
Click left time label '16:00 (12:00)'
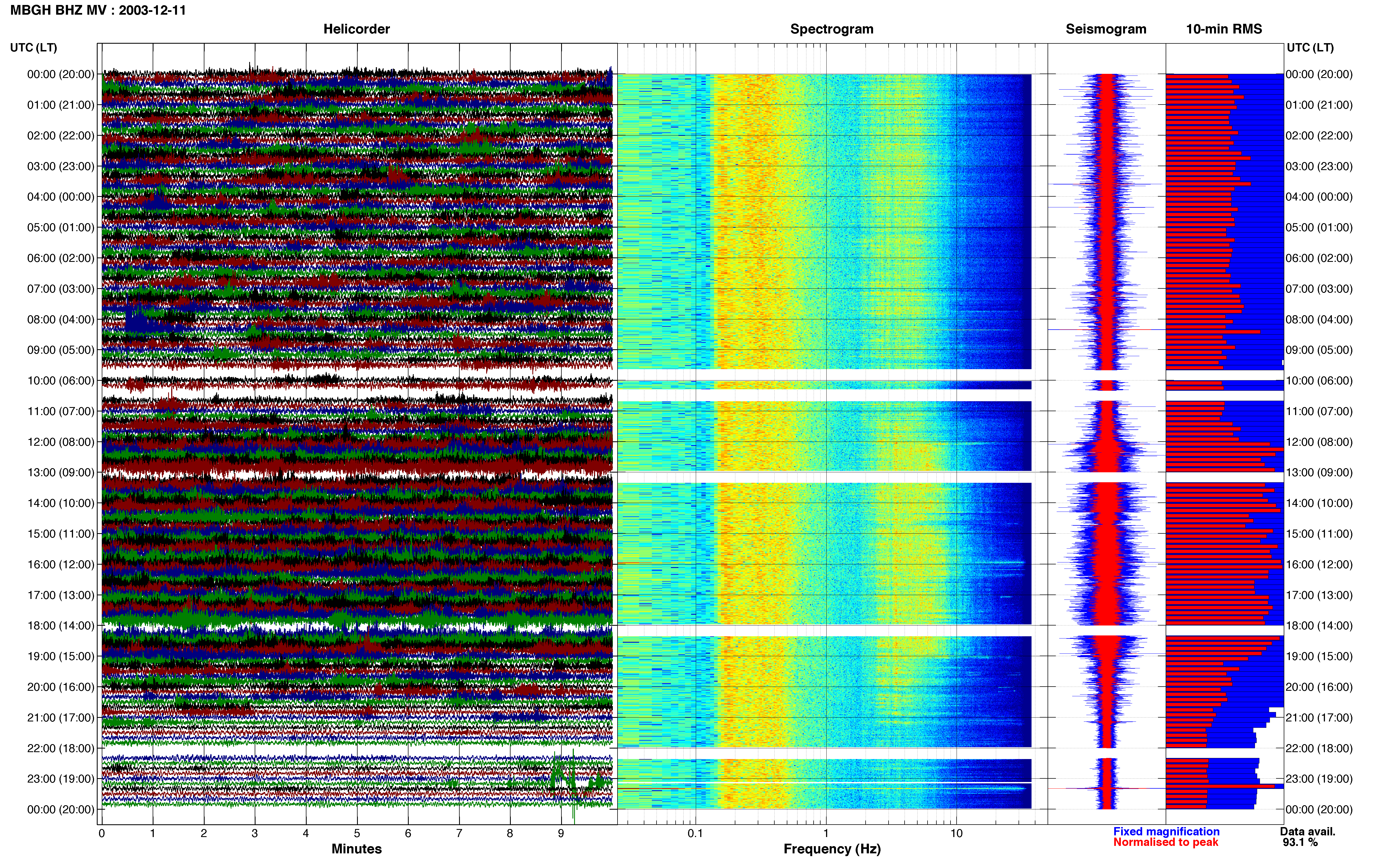pyautogui.click(x=61, y=564)
